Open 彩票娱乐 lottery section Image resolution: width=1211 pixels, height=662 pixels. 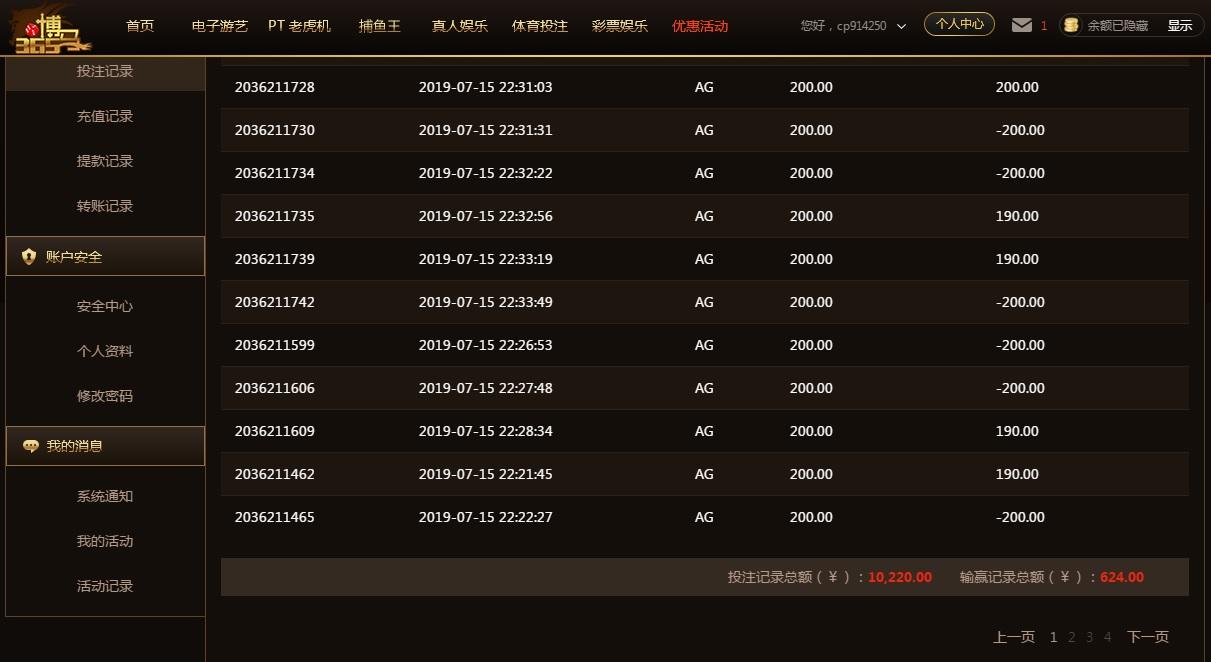(620, 26)
